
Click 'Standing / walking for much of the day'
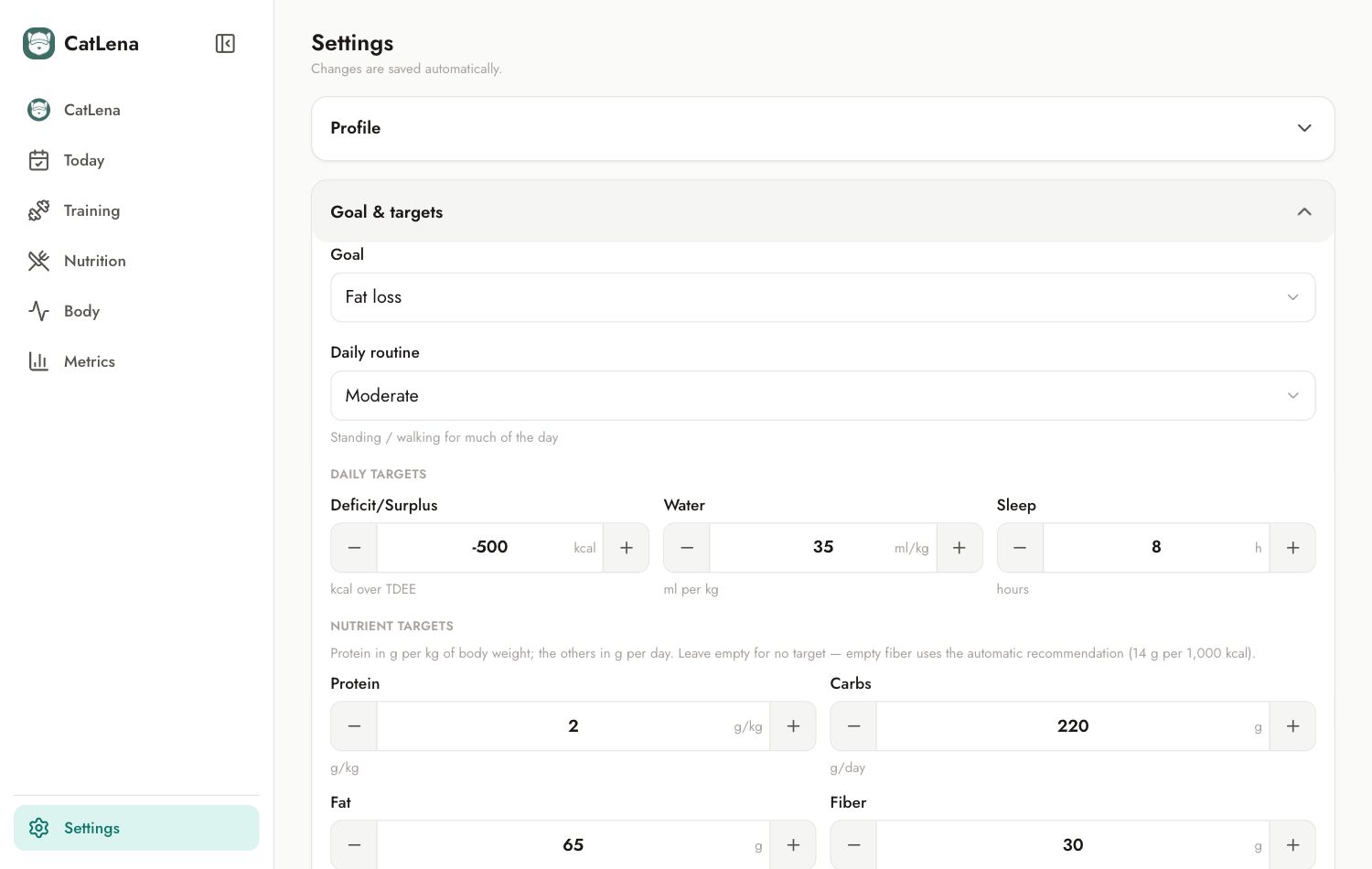point(445,437)
